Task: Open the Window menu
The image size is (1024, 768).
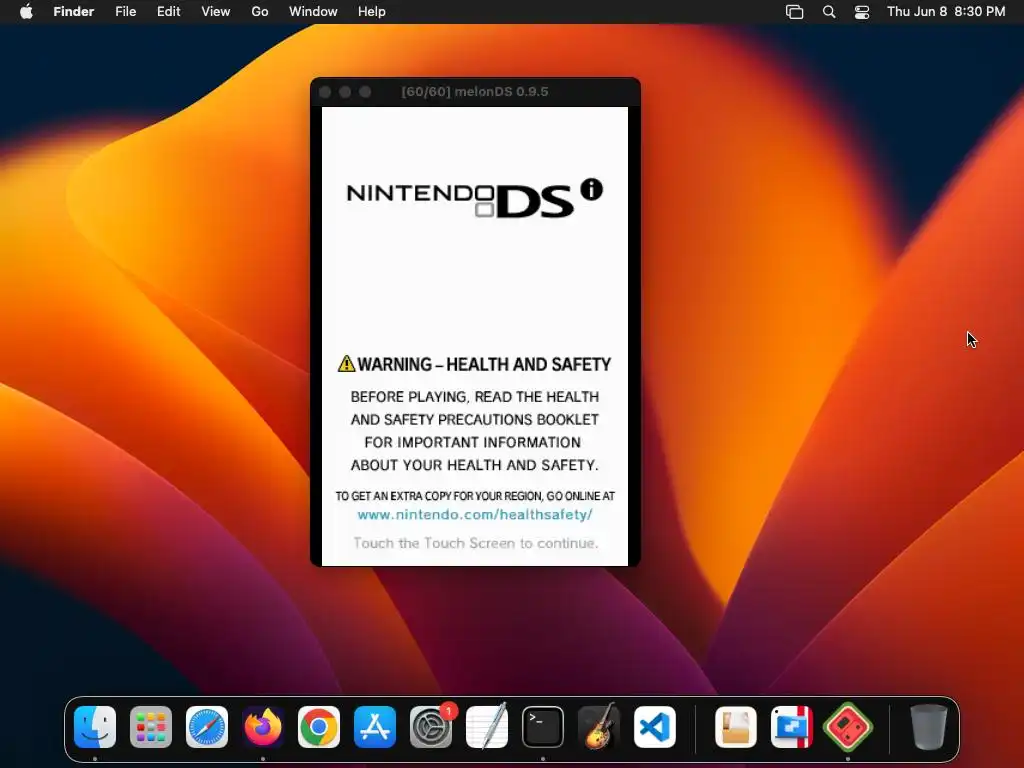Action: pyautogui.click(x=313, y=12)
